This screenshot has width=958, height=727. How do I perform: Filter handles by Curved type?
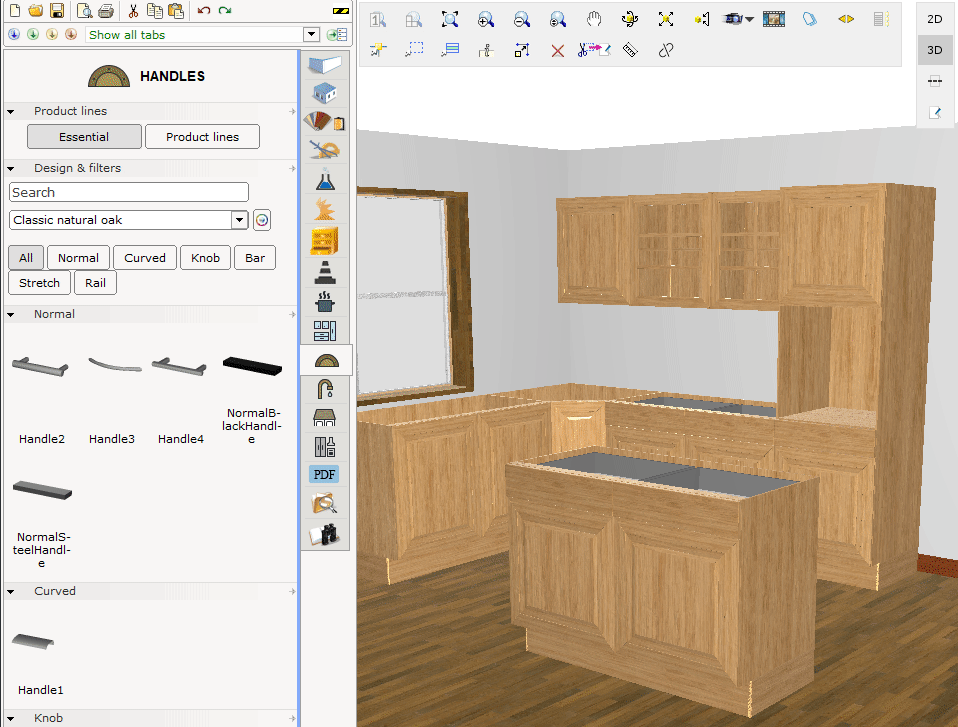point(145,258)
